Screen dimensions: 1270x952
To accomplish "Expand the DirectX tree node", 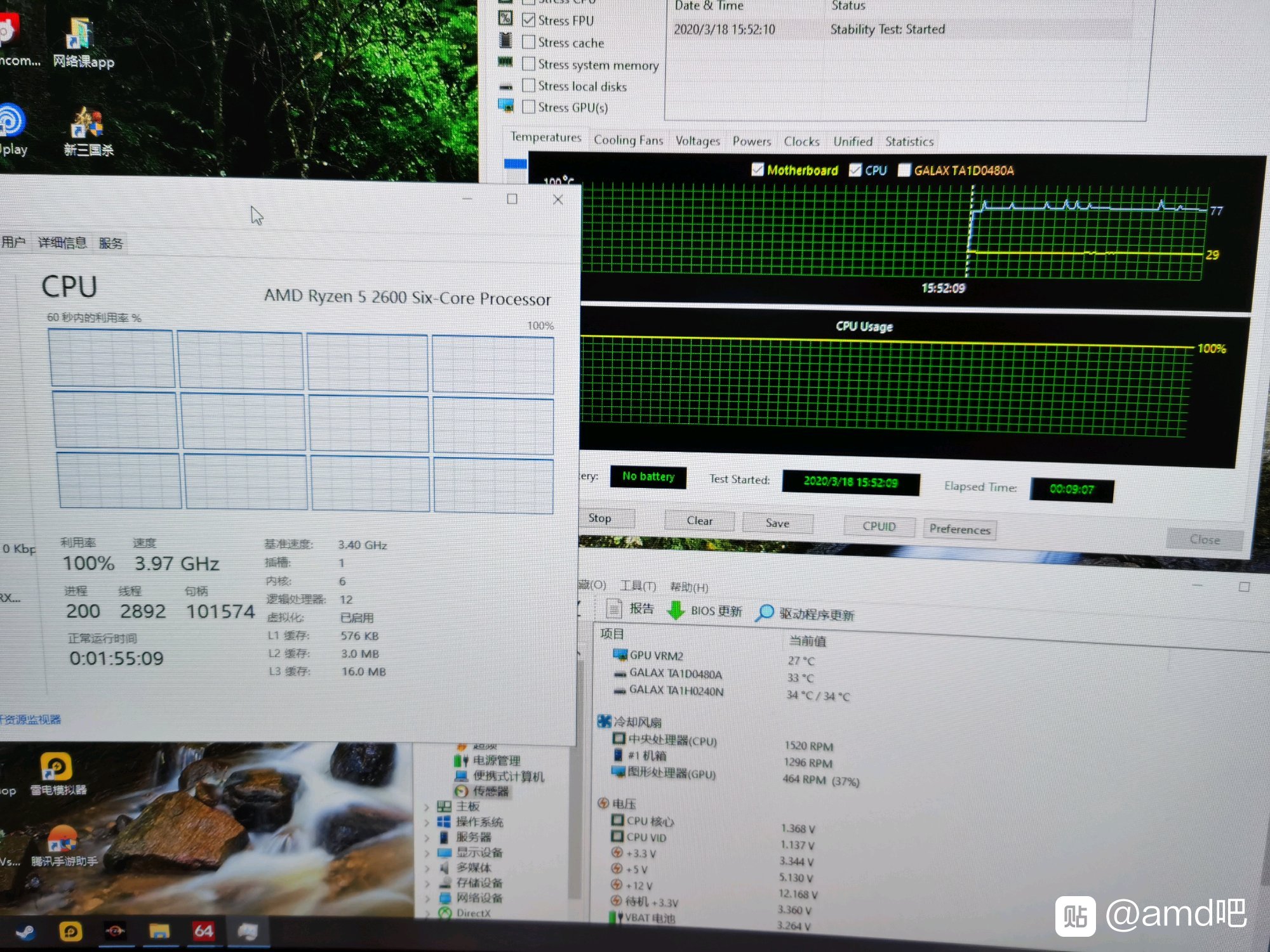I will tap(427, 914).
